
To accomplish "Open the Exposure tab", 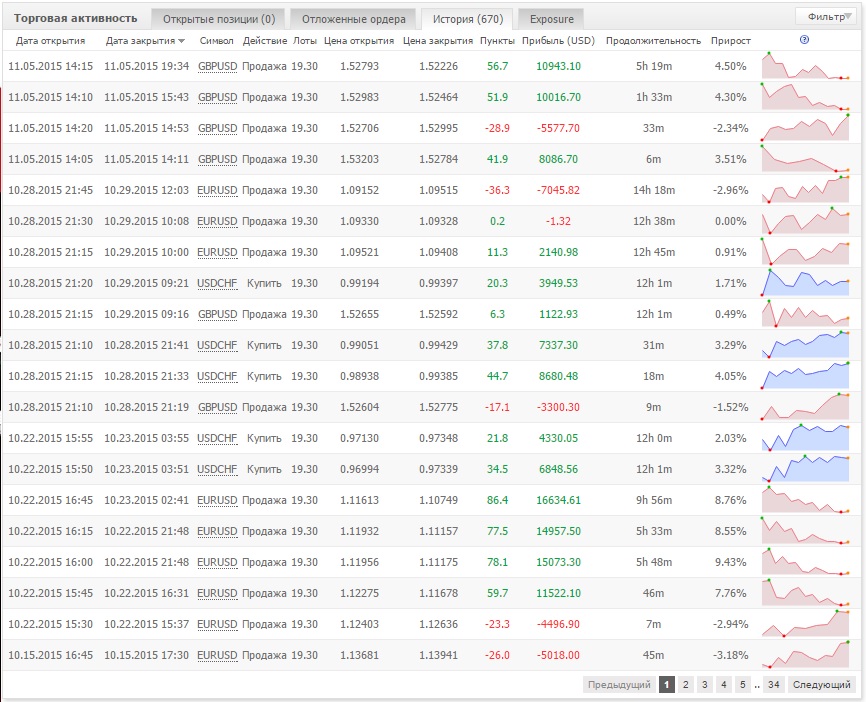I will pos(551,19).
